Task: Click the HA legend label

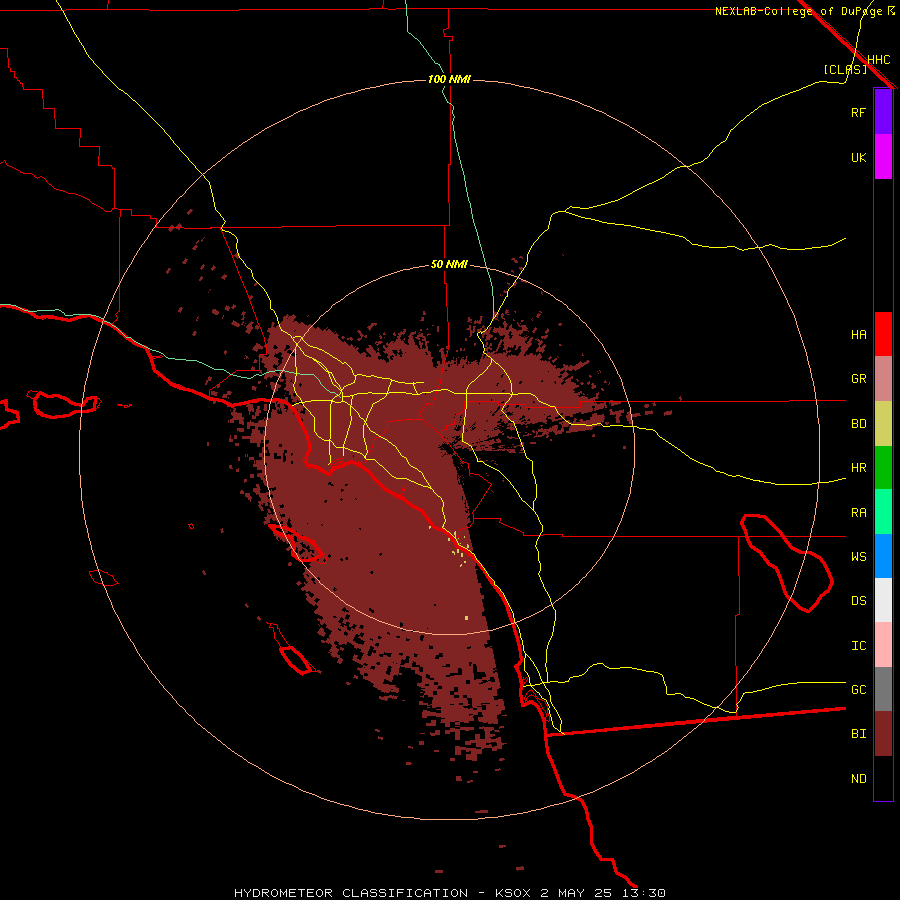Action: click(858, 334)
